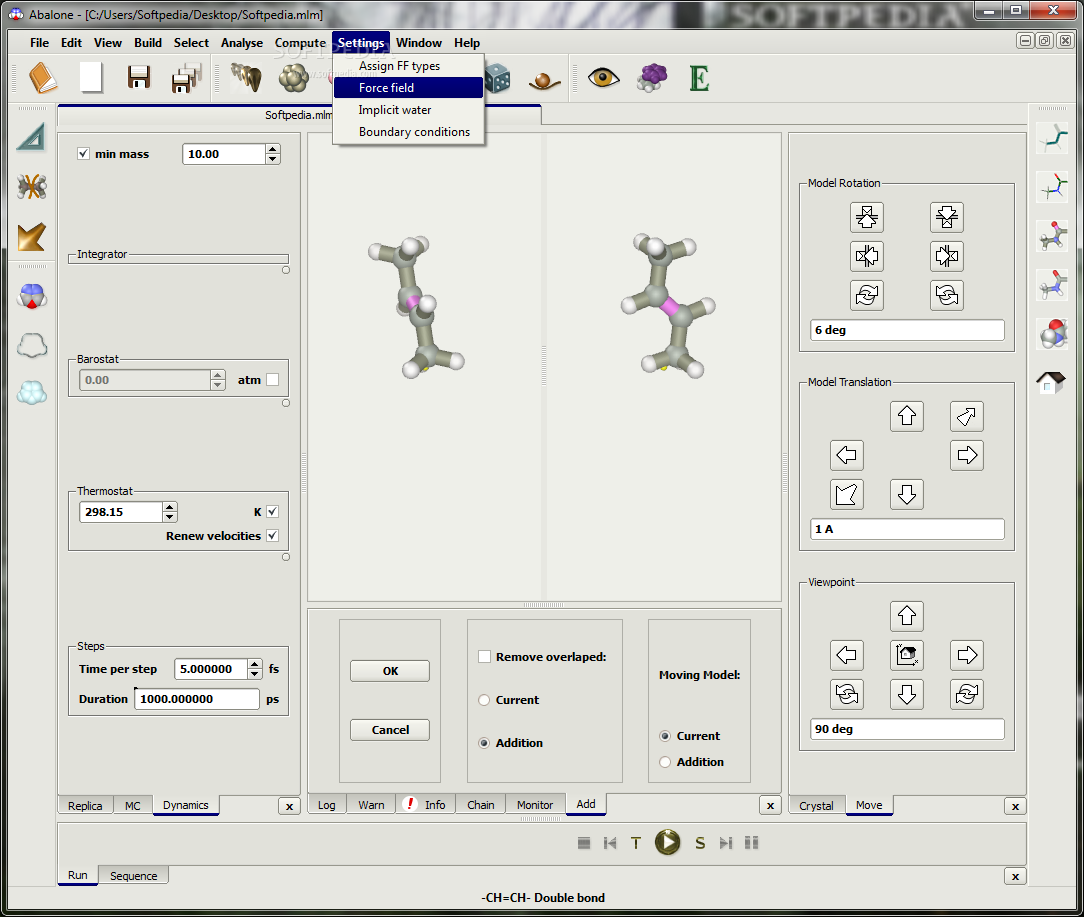Enable the Barostat atm checkbox

(272, 380)
